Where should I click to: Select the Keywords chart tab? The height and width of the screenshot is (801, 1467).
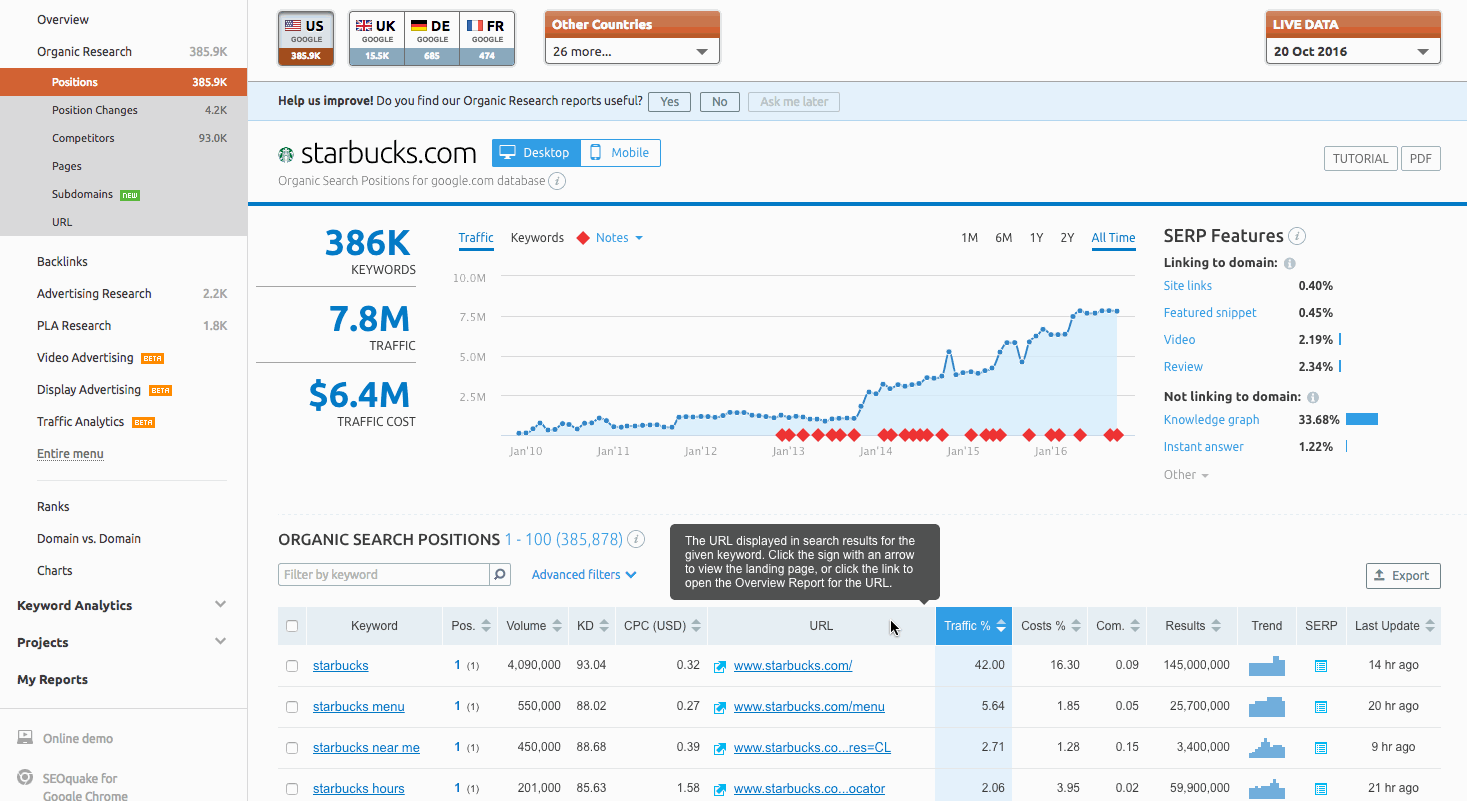tap(537, 238)
